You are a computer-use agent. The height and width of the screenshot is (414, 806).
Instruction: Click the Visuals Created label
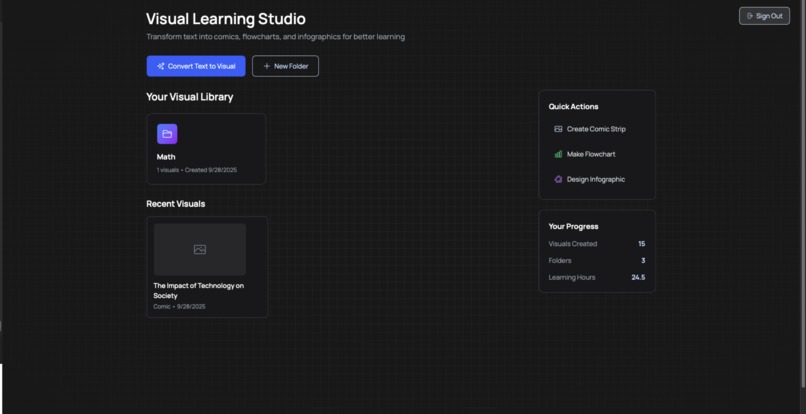573,244
